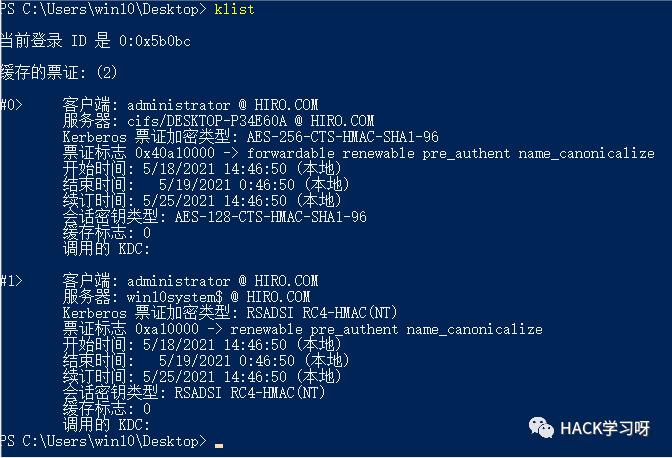
Task: Click the cached tickets count (2)
Action: coord(107,72)
